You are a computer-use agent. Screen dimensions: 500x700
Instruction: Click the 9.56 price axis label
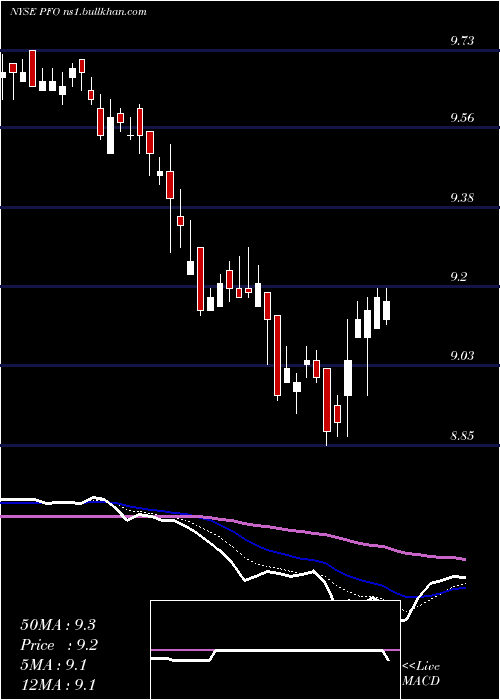point(462,118)
